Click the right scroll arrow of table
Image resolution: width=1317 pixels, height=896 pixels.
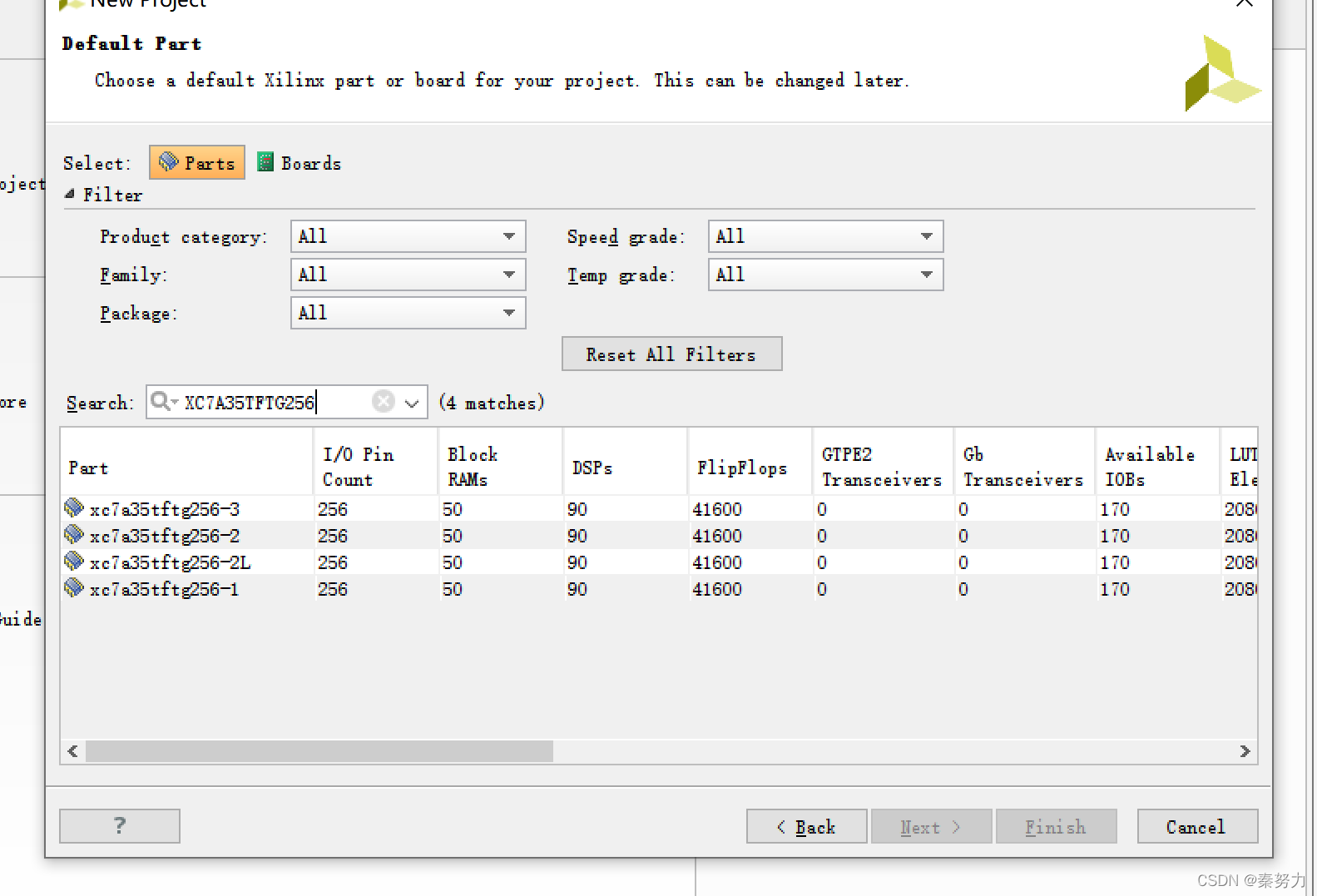pyautogui.click(x=1245, y=751)
